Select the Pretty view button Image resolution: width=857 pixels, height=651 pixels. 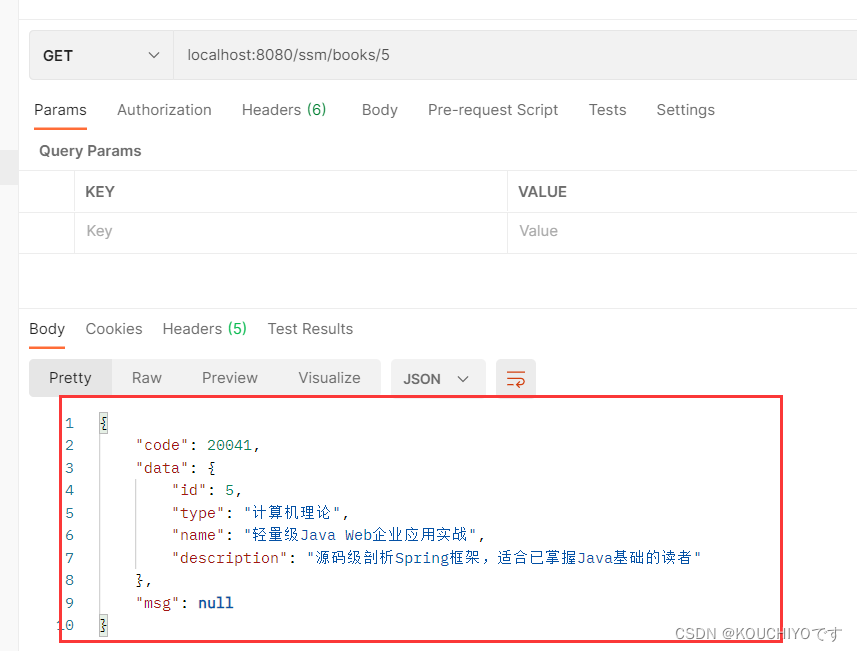point(71,378)
